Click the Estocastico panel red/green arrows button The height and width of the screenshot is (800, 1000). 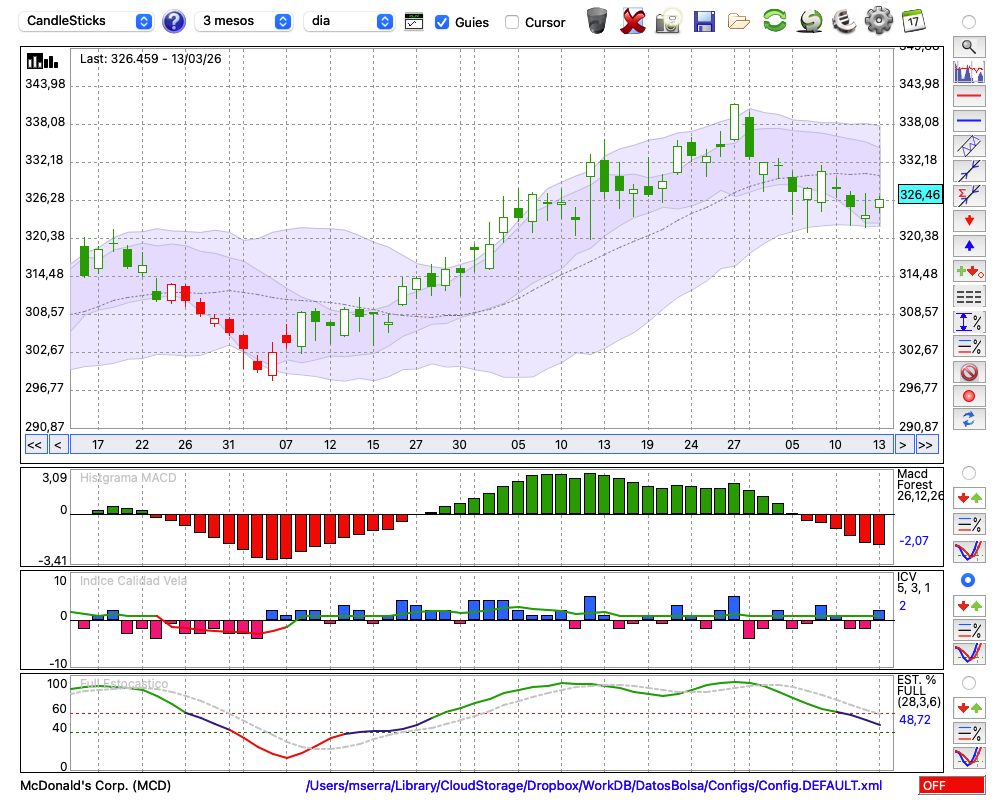tap(969, 707)
